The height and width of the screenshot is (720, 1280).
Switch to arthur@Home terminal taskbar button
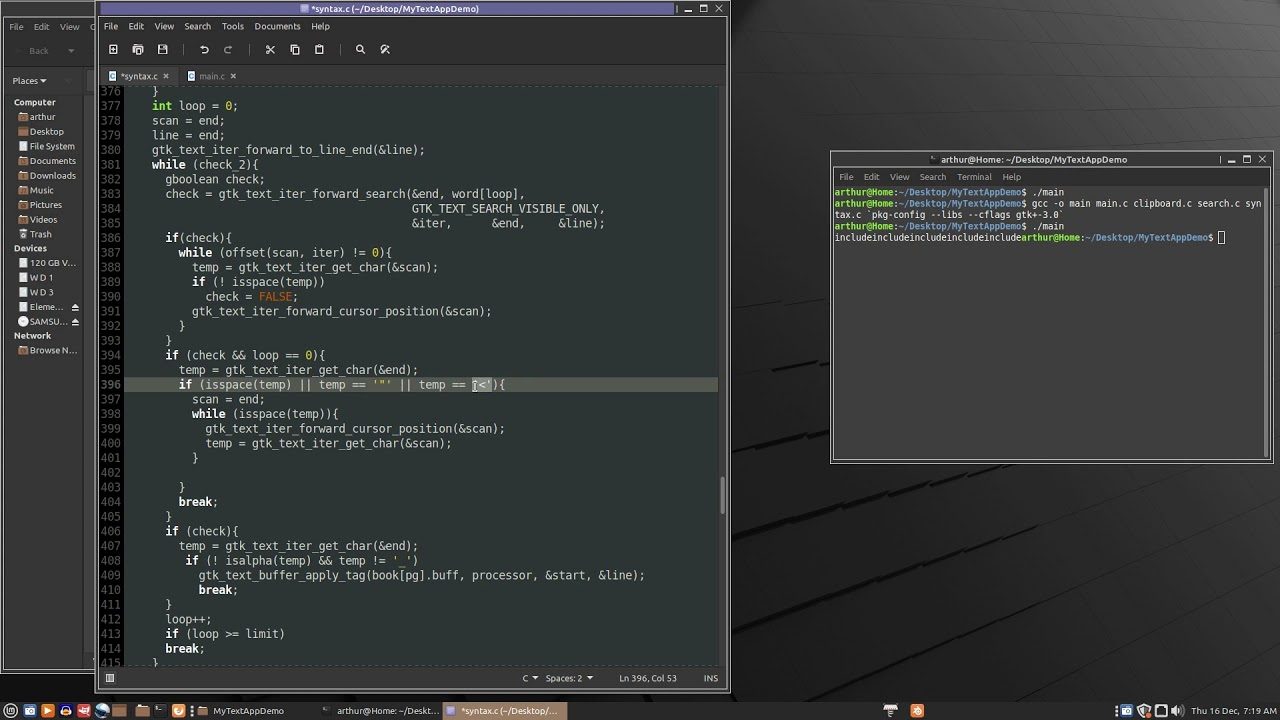(378, 711)
